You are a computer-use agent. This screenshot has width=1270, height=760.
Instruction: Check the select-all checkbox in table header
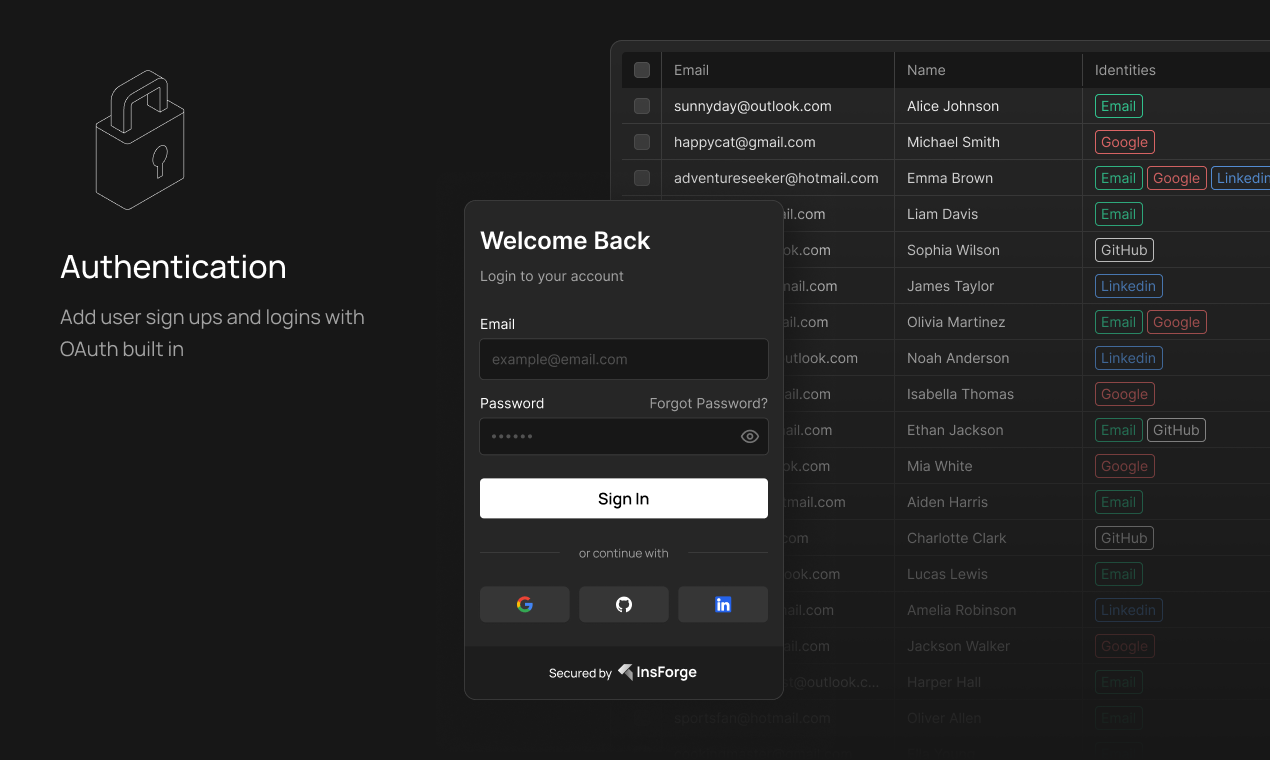(641, 70)
